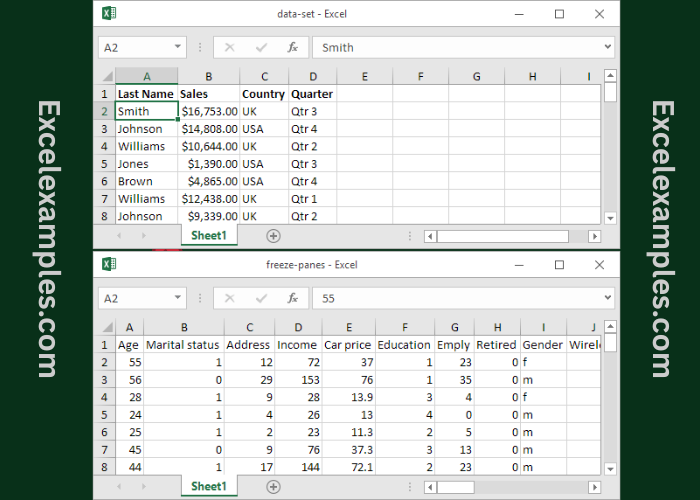Add new sheet in data-set workbook
The height and width of the screenshot is (500, 700).
click(x=273, y=236)
